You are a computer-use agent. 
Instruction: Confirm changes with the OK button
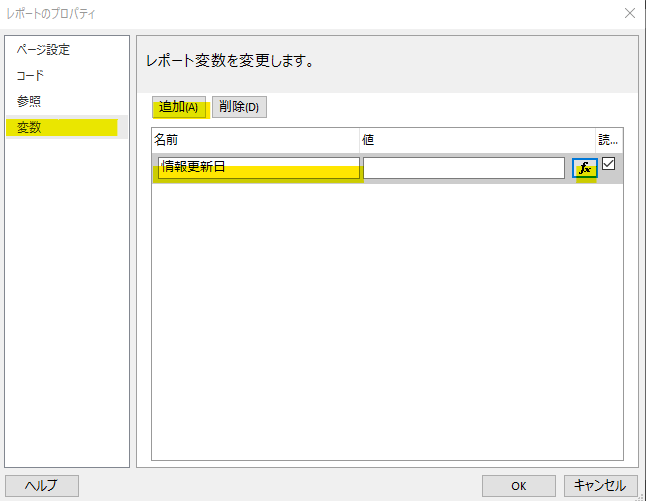(x=518, y=485)
